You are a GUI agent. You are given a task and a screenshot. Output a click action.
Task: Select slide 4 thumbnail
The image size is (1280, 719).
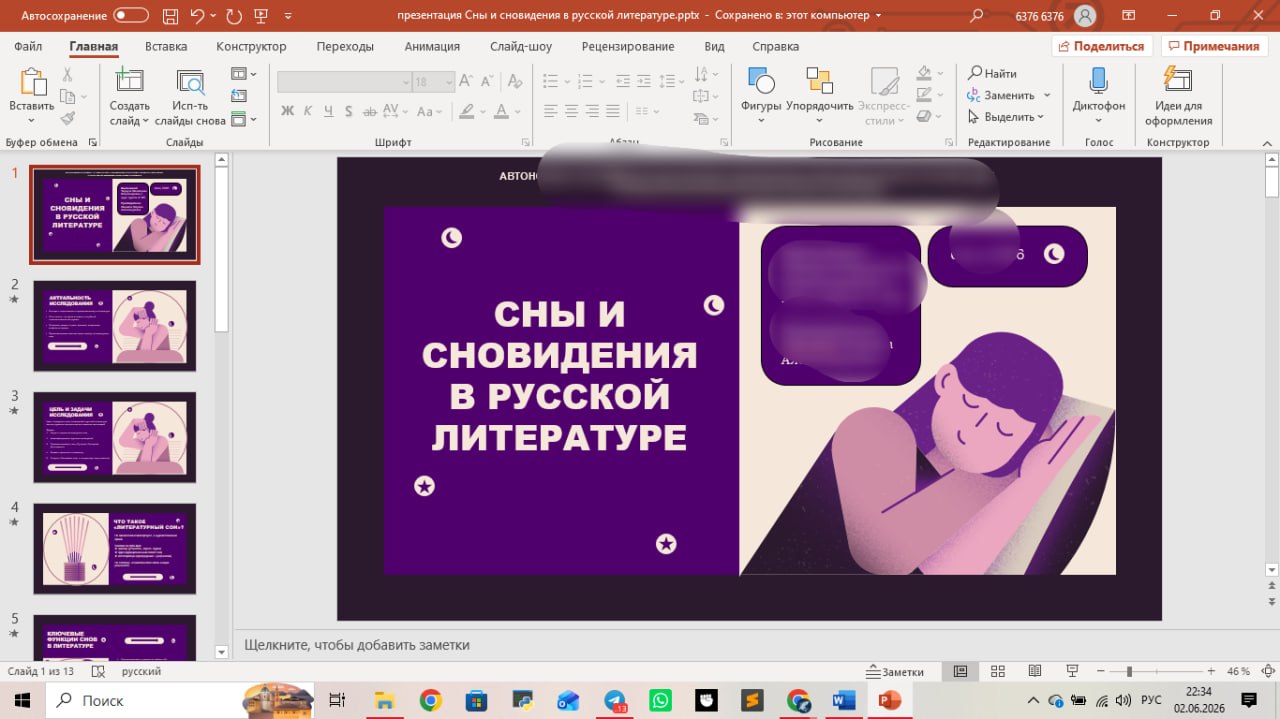click(x=115, y=548)
